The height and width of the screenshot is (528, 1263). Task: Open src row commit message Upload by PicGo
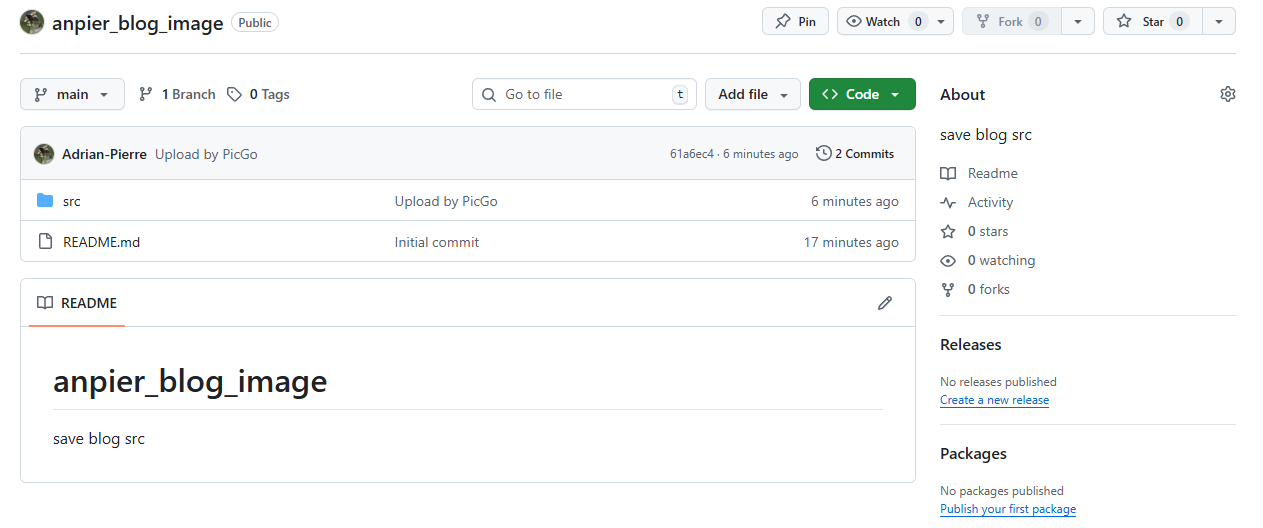(446, 201)
